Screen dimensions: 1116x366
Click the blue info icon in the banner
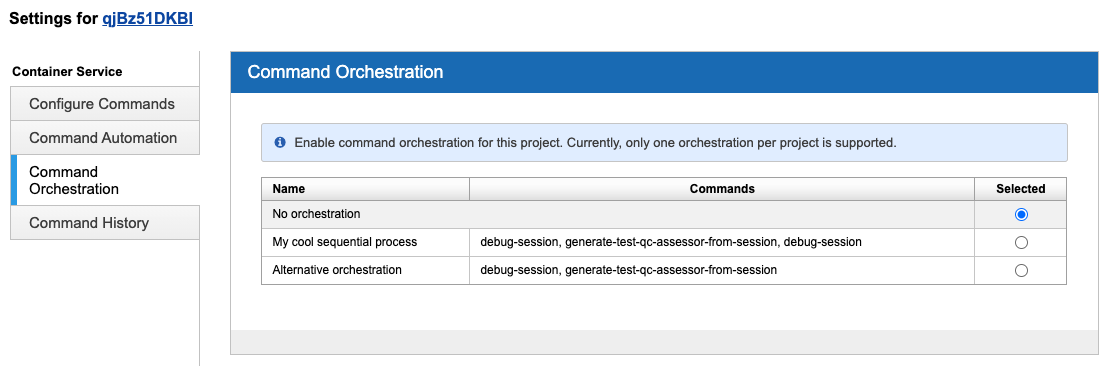pyautogui.click(x=280, y=142)
